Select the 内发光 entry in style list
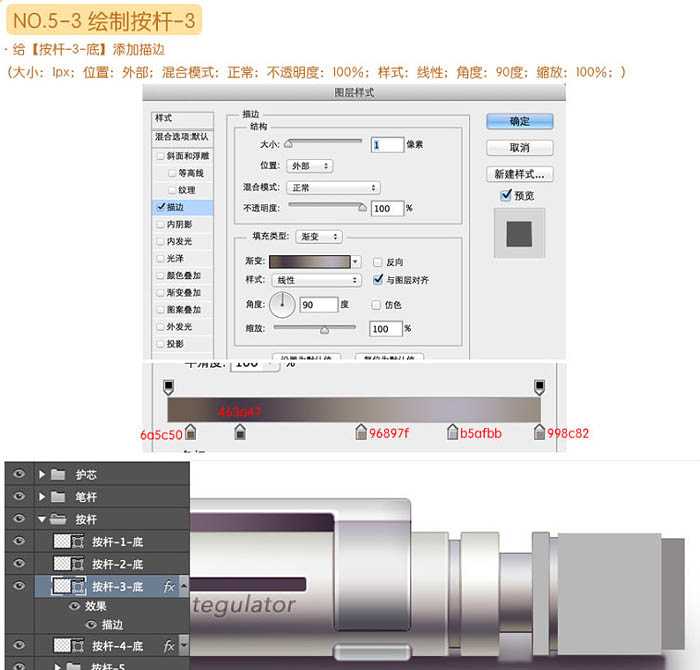The width and height of the screenshot is (700, 670). tap(183, 241)
